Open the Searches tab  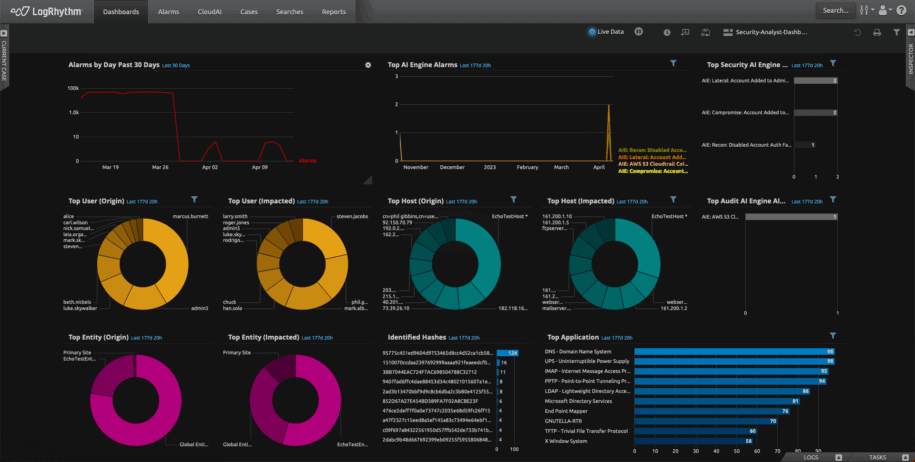point(289,12)
